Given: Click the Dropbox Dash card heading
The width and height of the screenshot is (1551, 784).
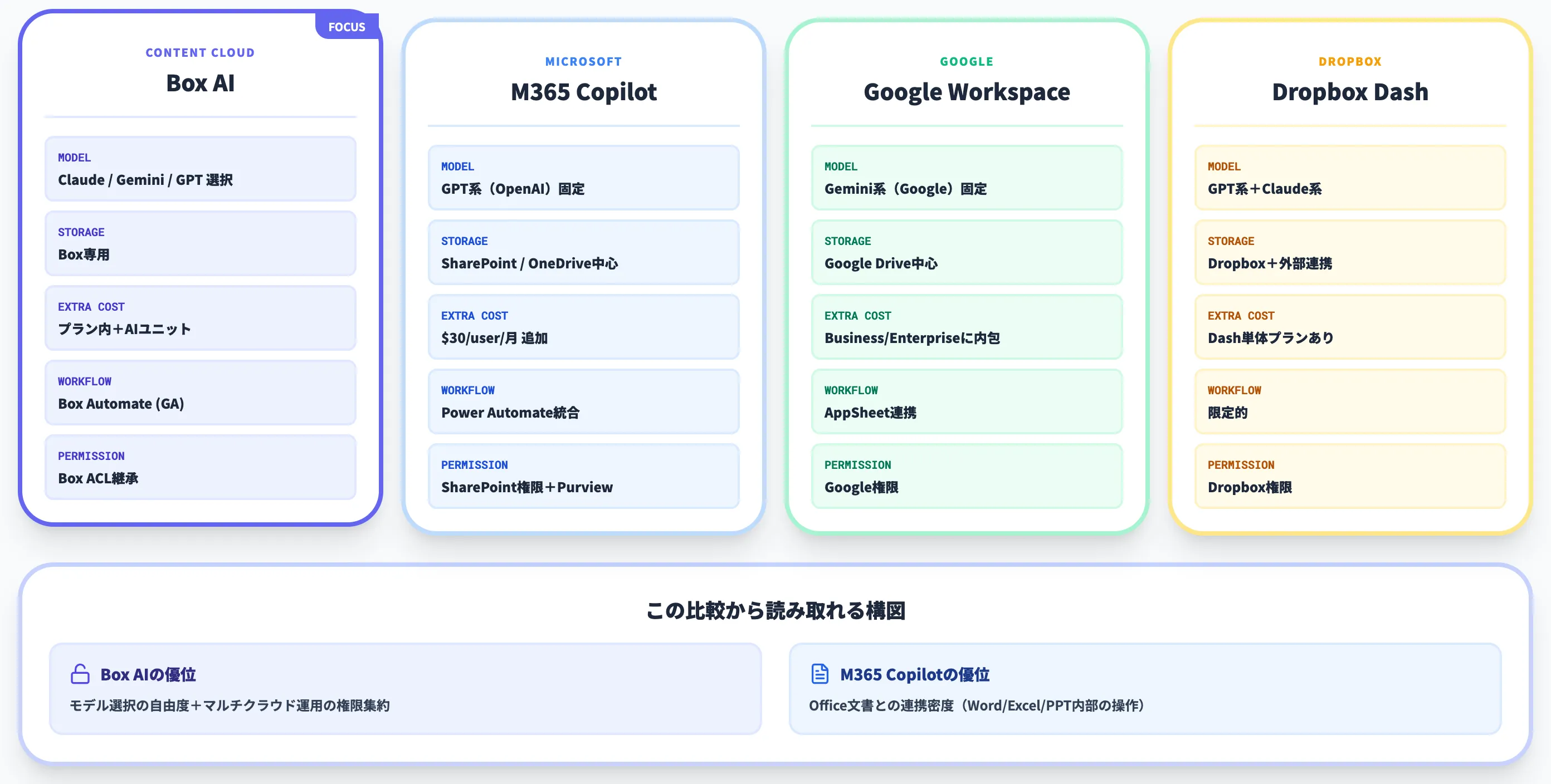Looking at the screenshot, I should 1350,92.
